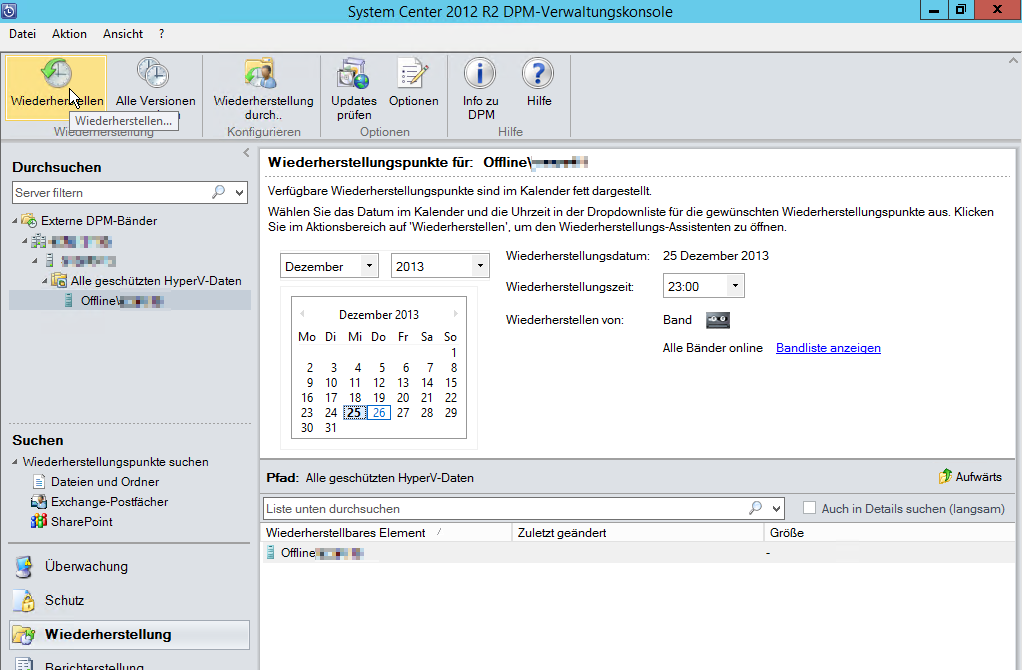The width and height of the screenshot is (1022, 670).
Task: Enable Auch in Details suchen checkbox
Action: click(x=810, y=508)
